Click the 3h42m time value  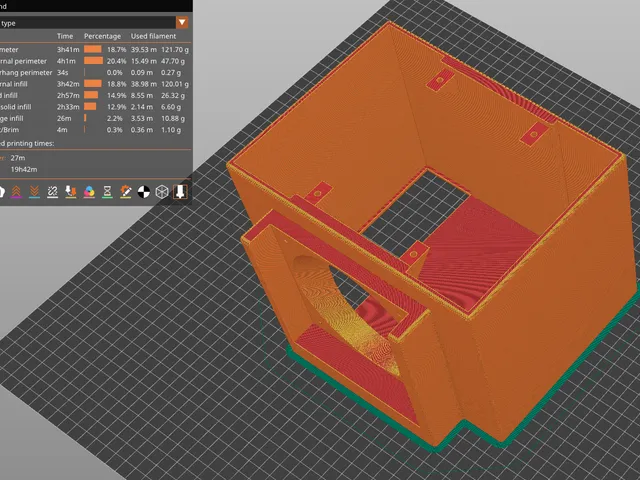[68, 84]
